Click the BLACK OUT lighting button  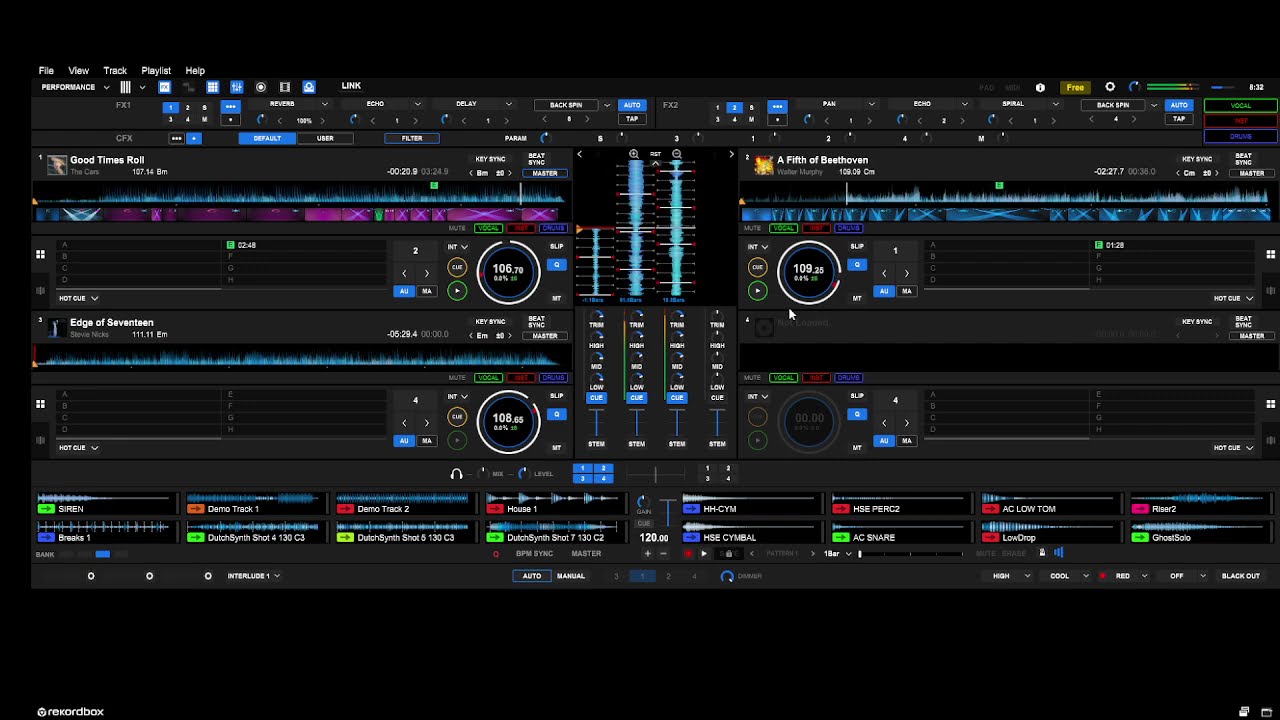pyautogui.click(x=1240, y=576)
